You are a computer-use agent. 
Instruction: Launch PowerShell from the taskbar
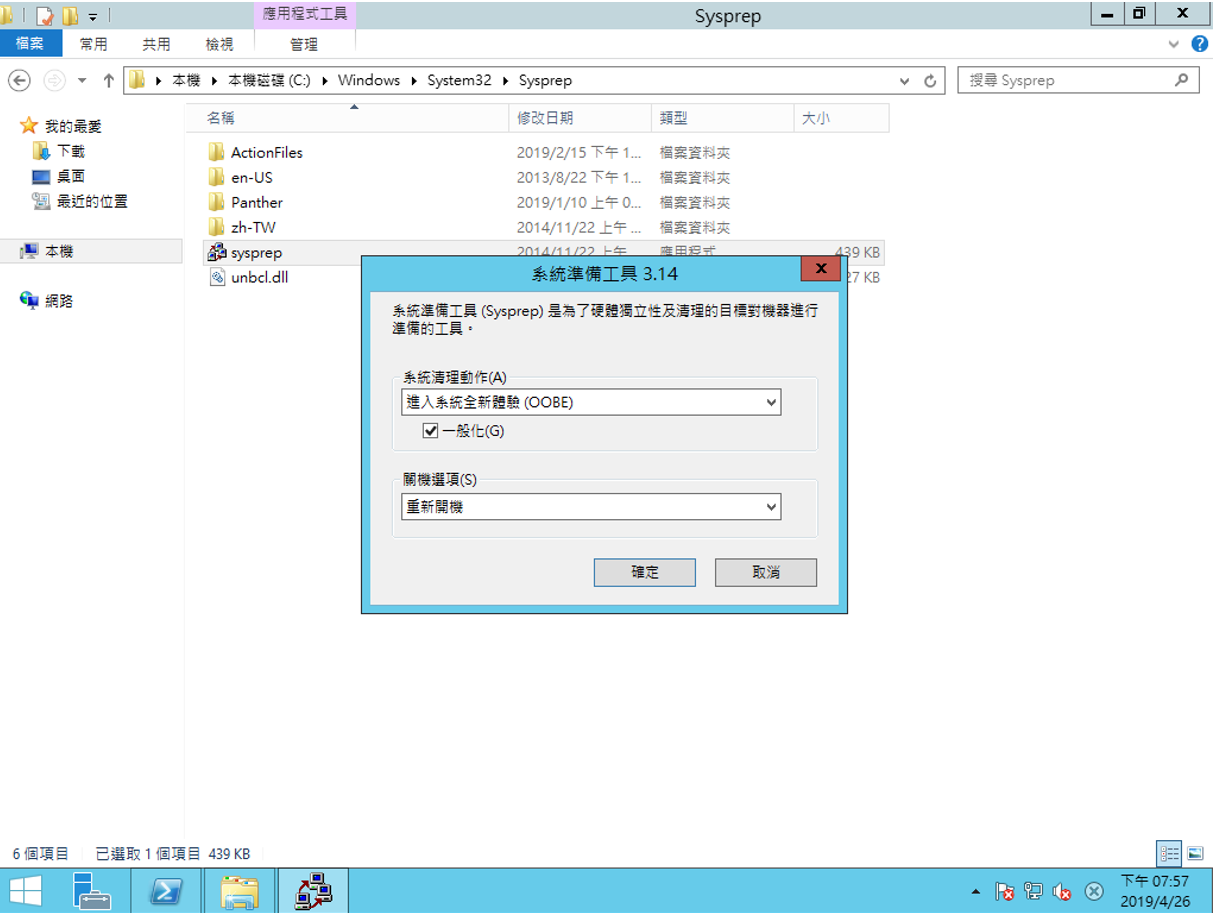[166, 890]
